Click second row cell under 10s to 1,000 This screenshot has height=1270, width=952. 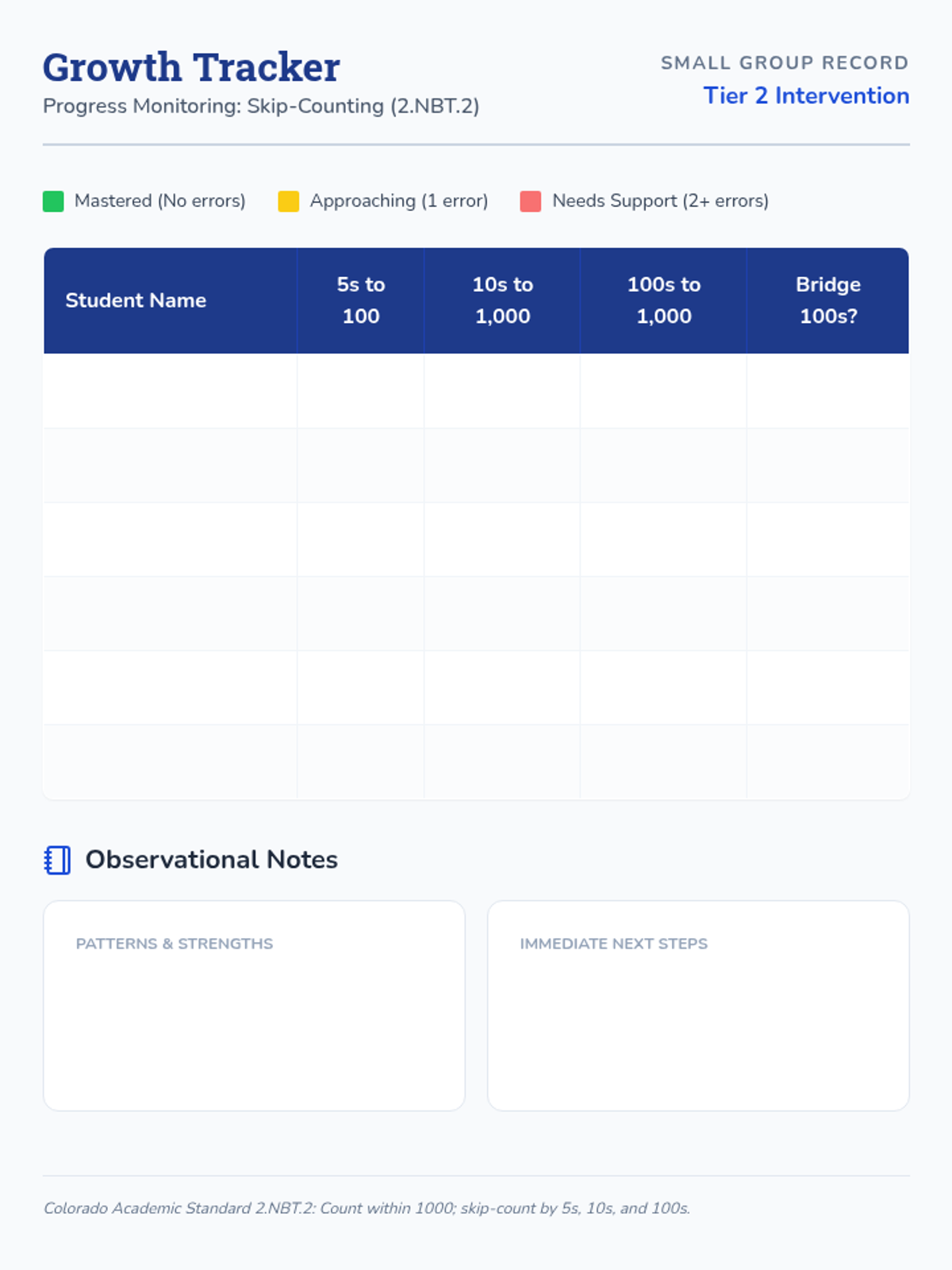(502, 465)
